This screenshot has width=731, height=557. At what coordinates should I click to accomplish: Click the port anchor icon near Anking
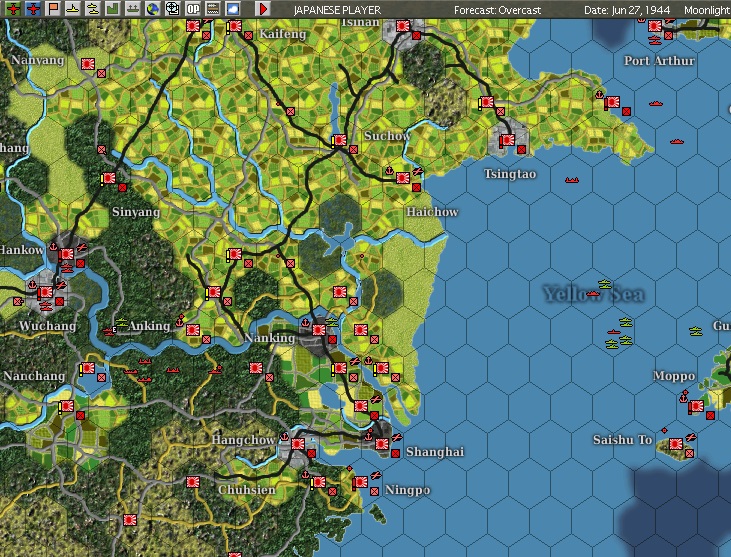(180, 321)
